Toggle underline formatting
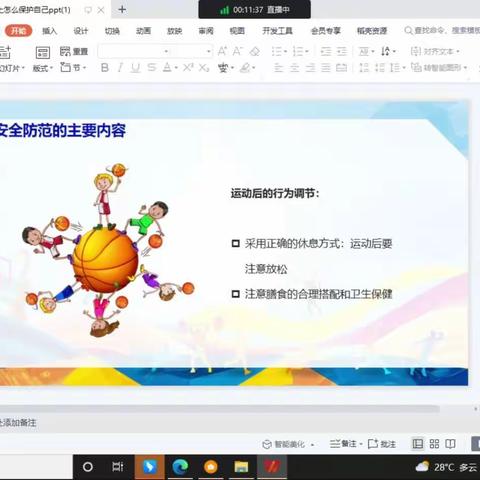The height and width of the screenshot is (480, 480). (135, 68)
